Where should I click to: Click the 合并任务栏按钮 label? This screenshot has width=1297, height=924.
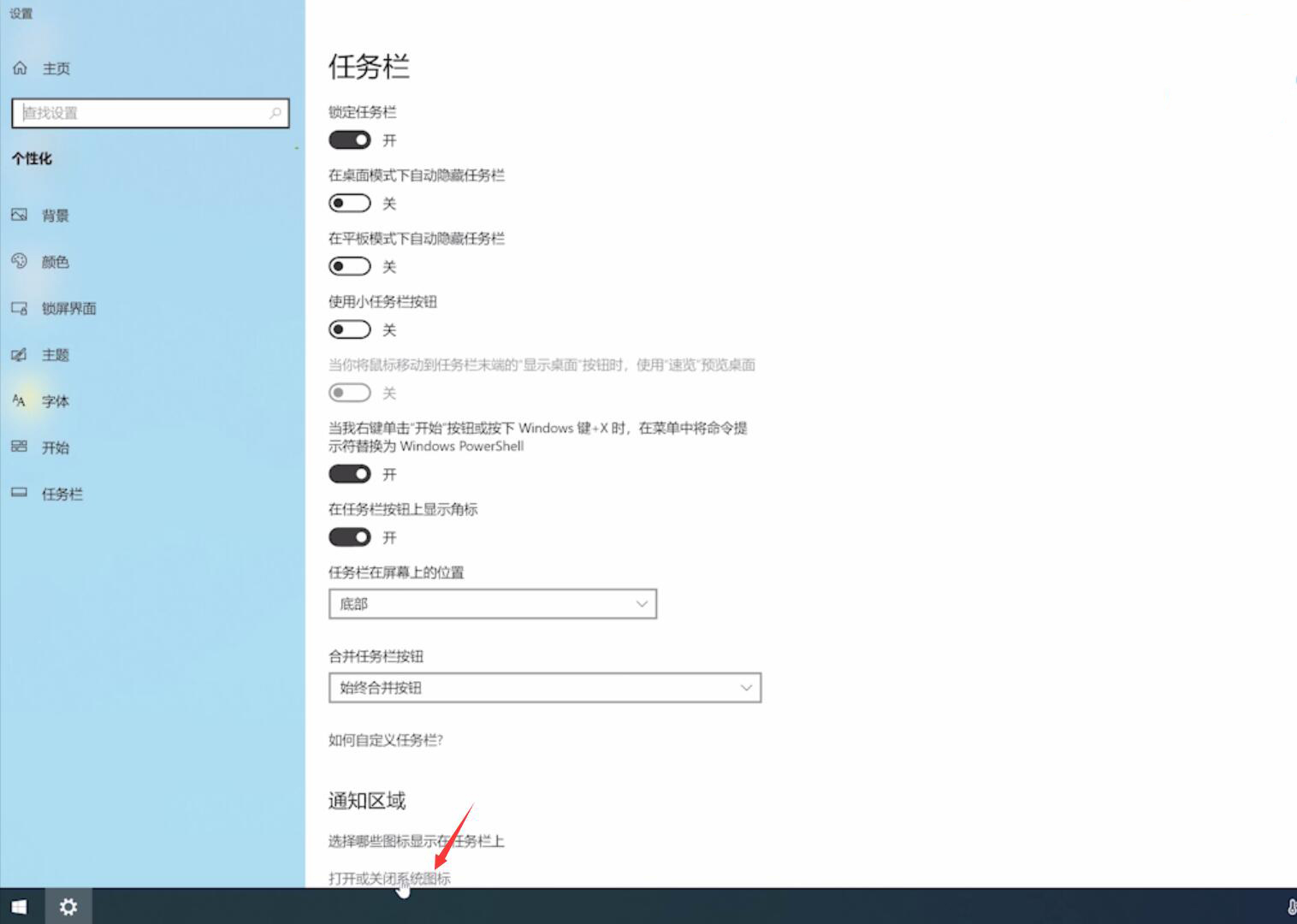tap(376, 656)
